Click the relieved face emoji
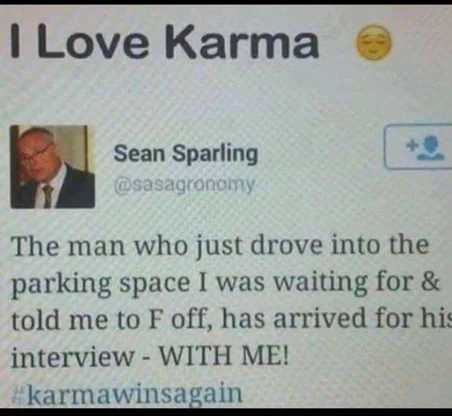Viewport: 452px width, 416px height. 375,42
